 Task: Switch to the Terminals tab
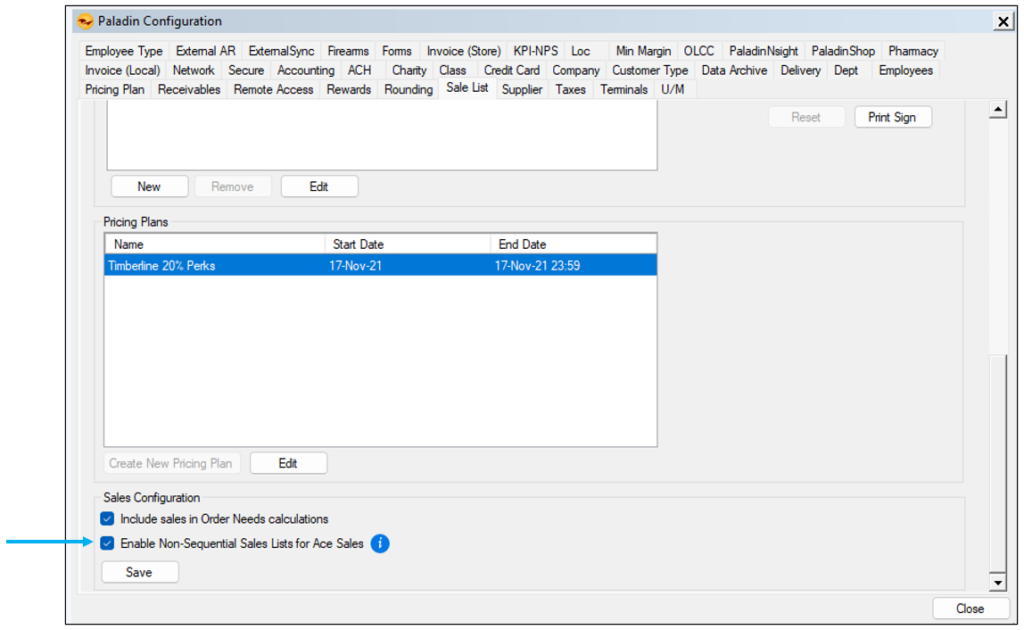coord(624,90)
